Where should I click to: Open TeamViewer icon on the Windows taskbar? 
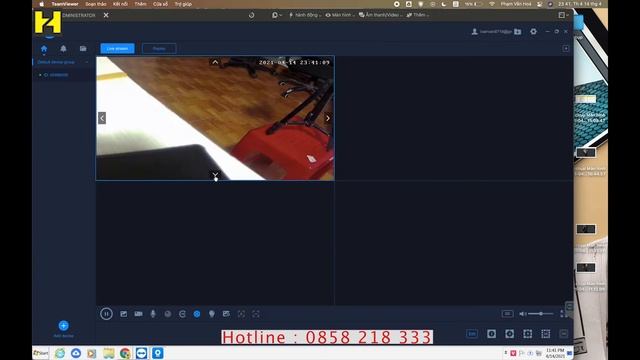pyautogui.click(x=142, y=353)
